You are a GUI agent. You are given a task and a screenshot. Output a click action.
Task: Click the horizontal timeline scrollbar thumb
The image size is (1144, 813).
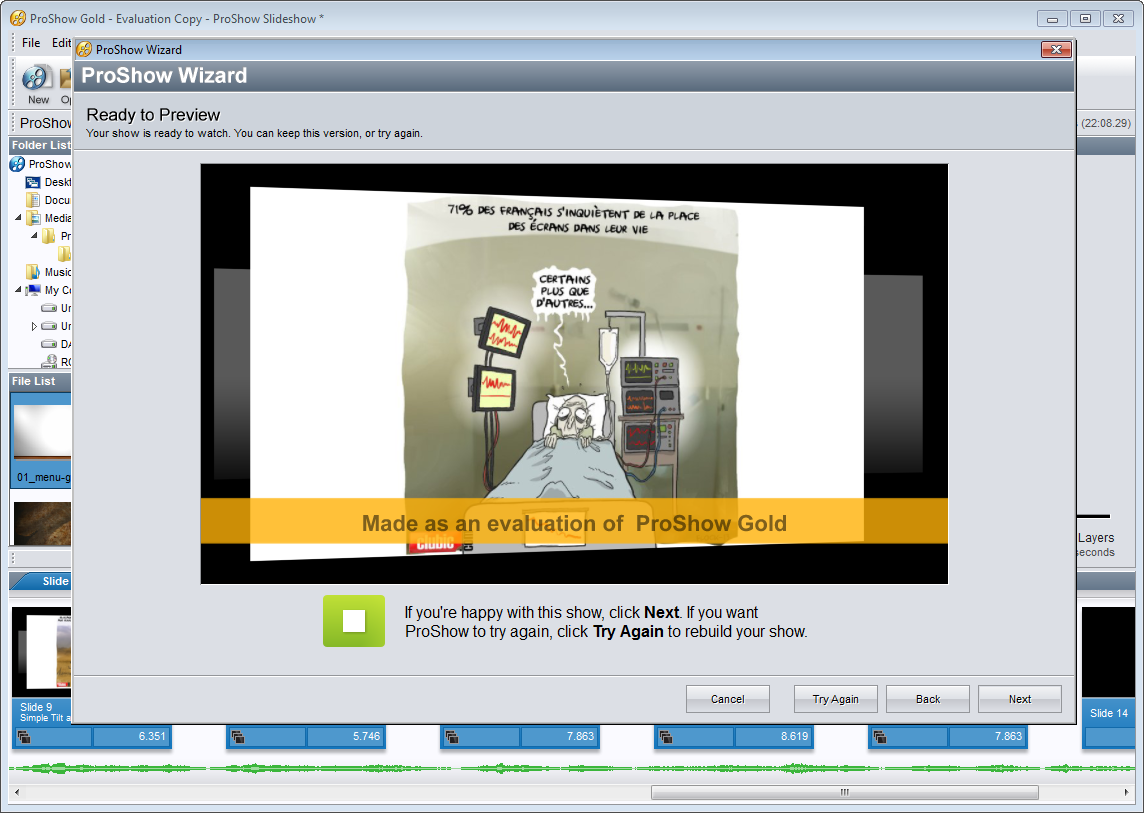pyautogui.click(x=844, y=793)
